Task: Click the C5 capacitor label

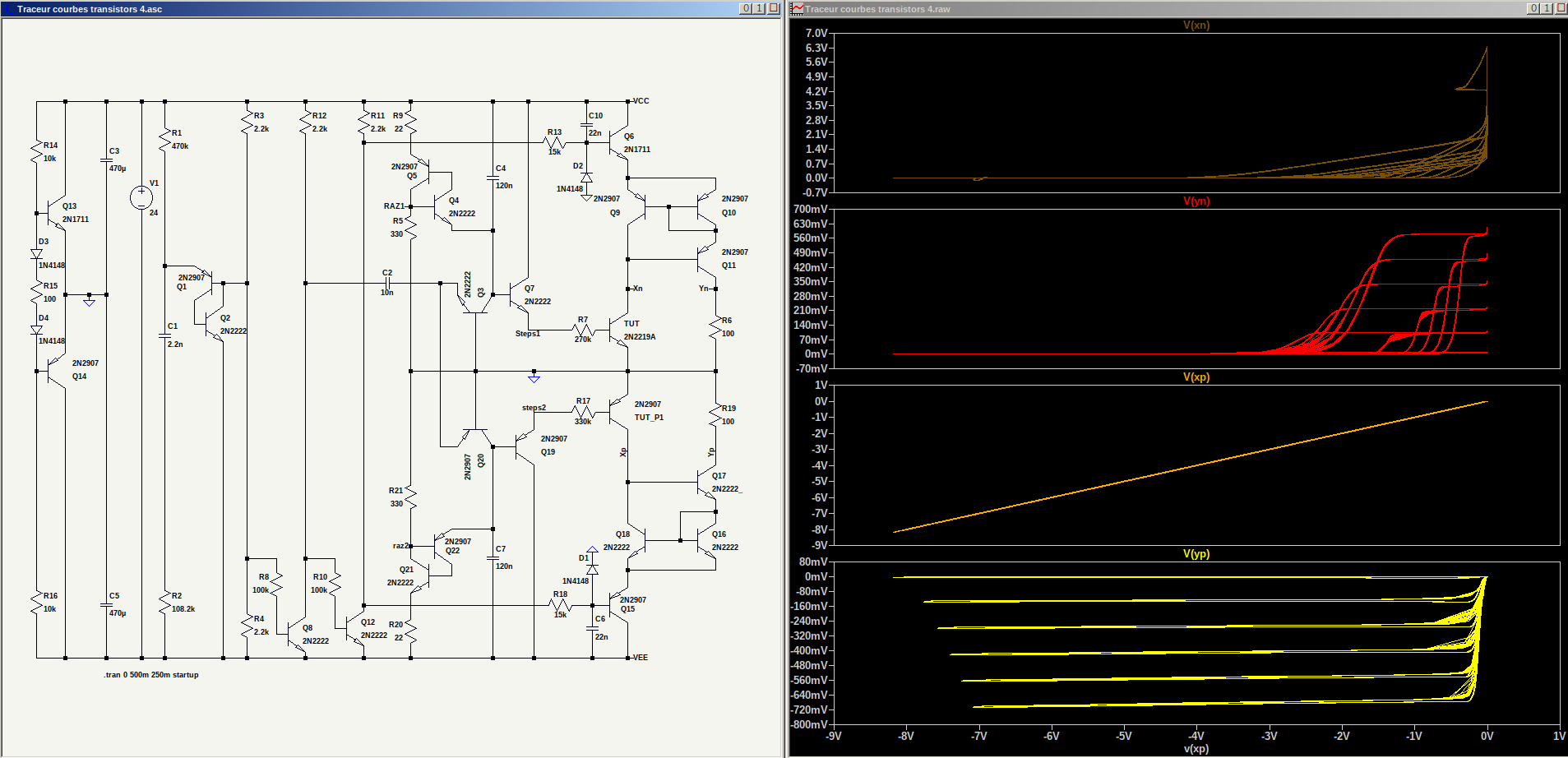Action: point(114,596)
